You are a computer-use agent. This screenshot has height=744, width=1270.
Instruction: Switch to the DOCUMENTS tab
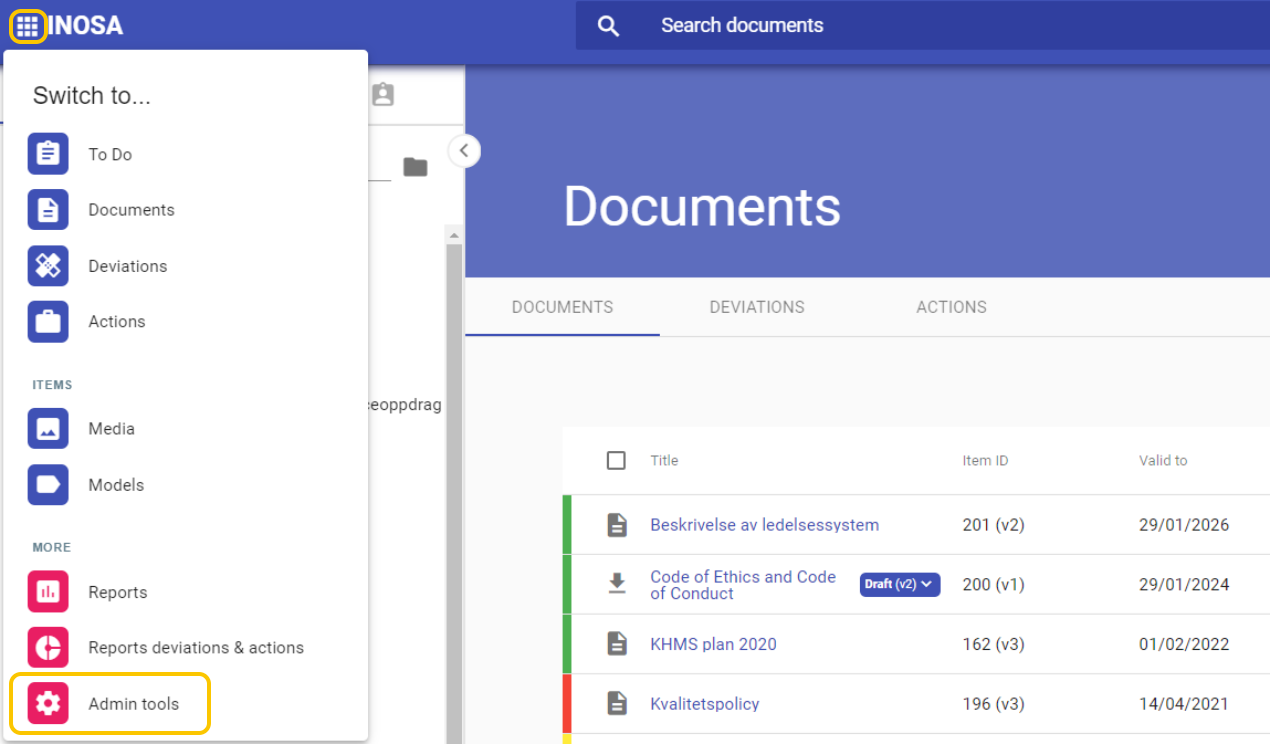(562, 307)
